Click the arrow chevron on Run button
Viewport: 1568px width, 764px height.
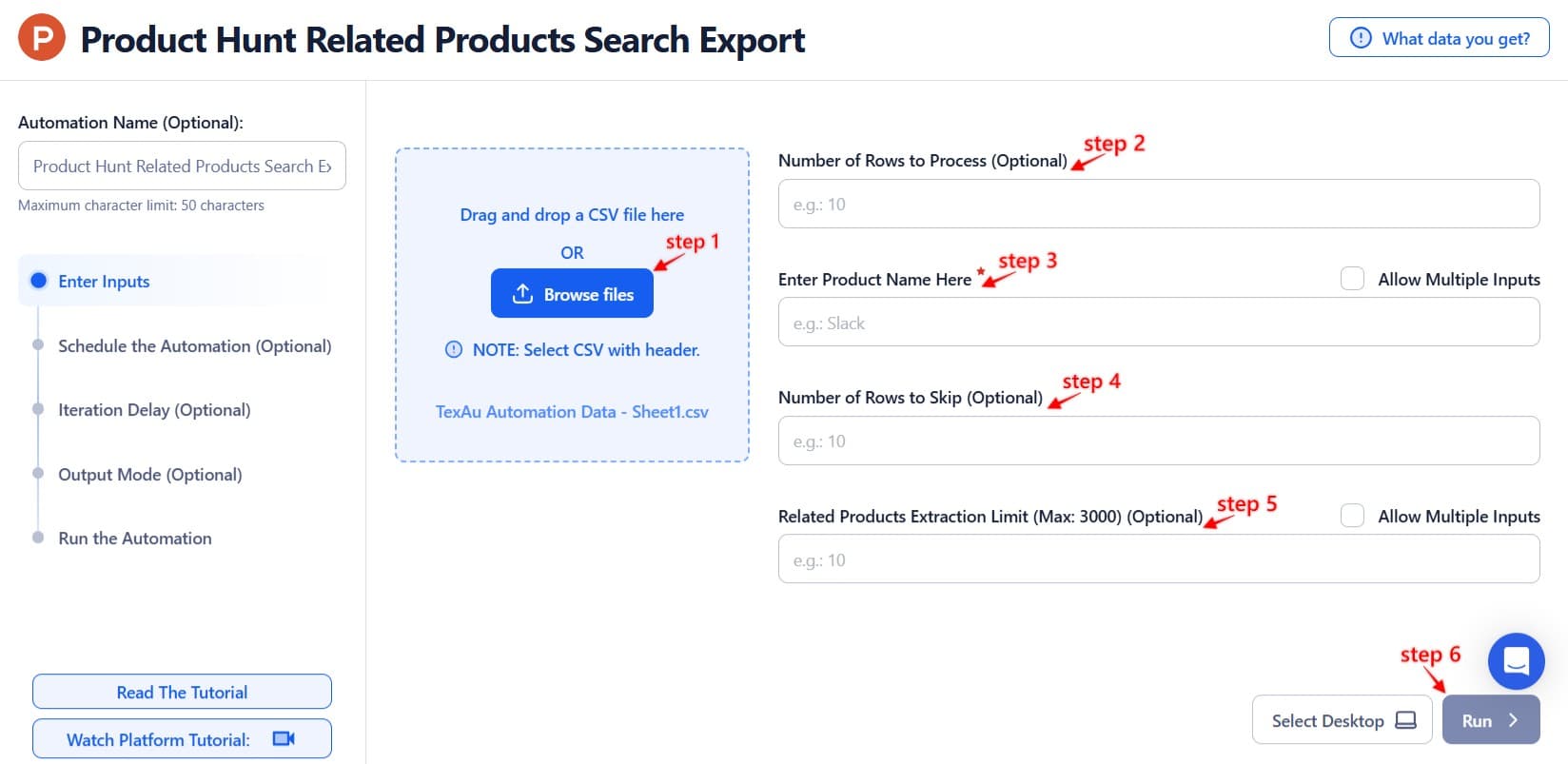1513,720
